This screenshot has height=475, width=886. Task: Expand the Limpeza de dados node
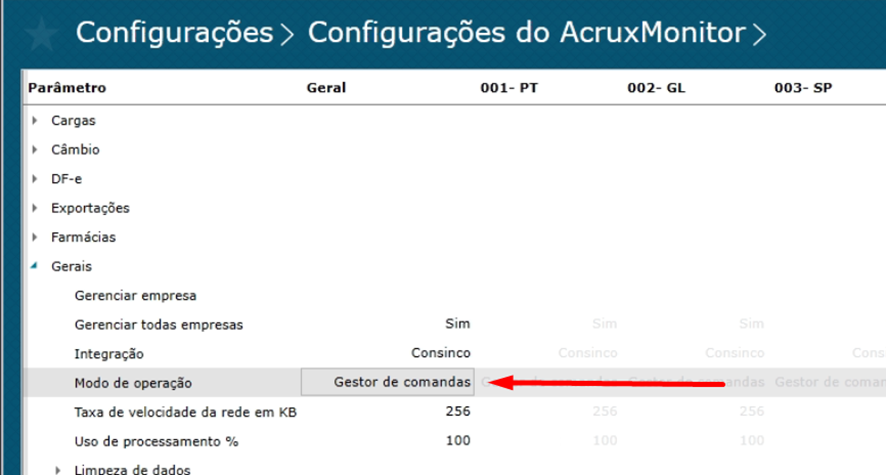coord(59,469)
